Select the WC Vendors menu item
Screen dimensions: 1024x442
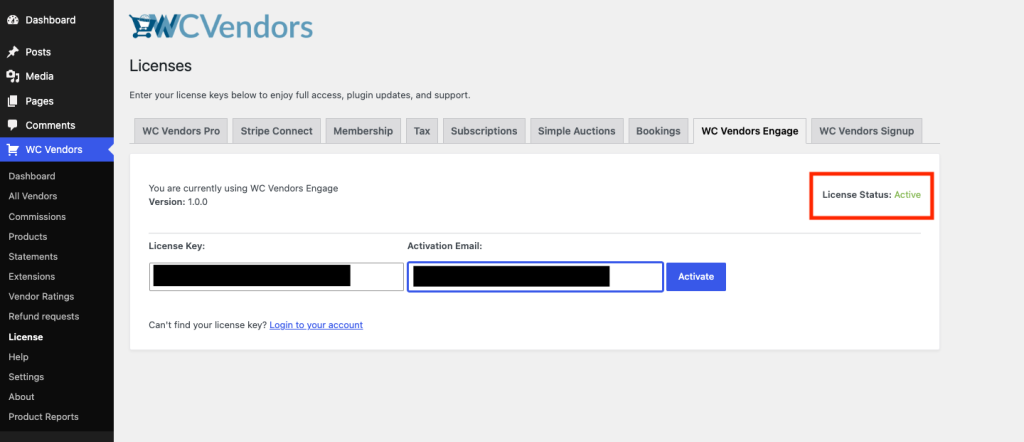(x=57, y=150)
